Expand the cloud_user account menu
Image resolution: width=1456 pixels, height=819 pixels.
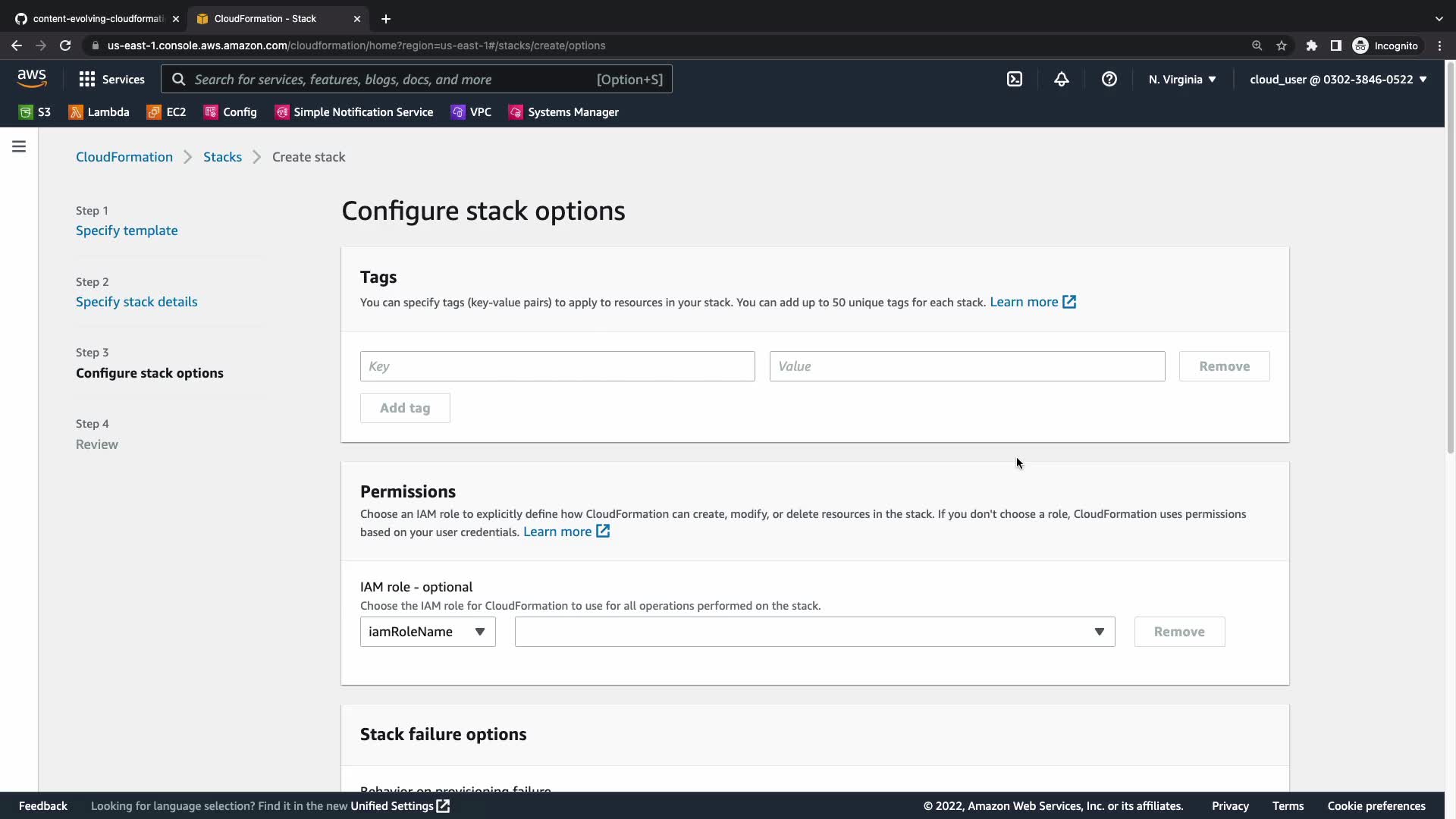[x=1338, y=79]
